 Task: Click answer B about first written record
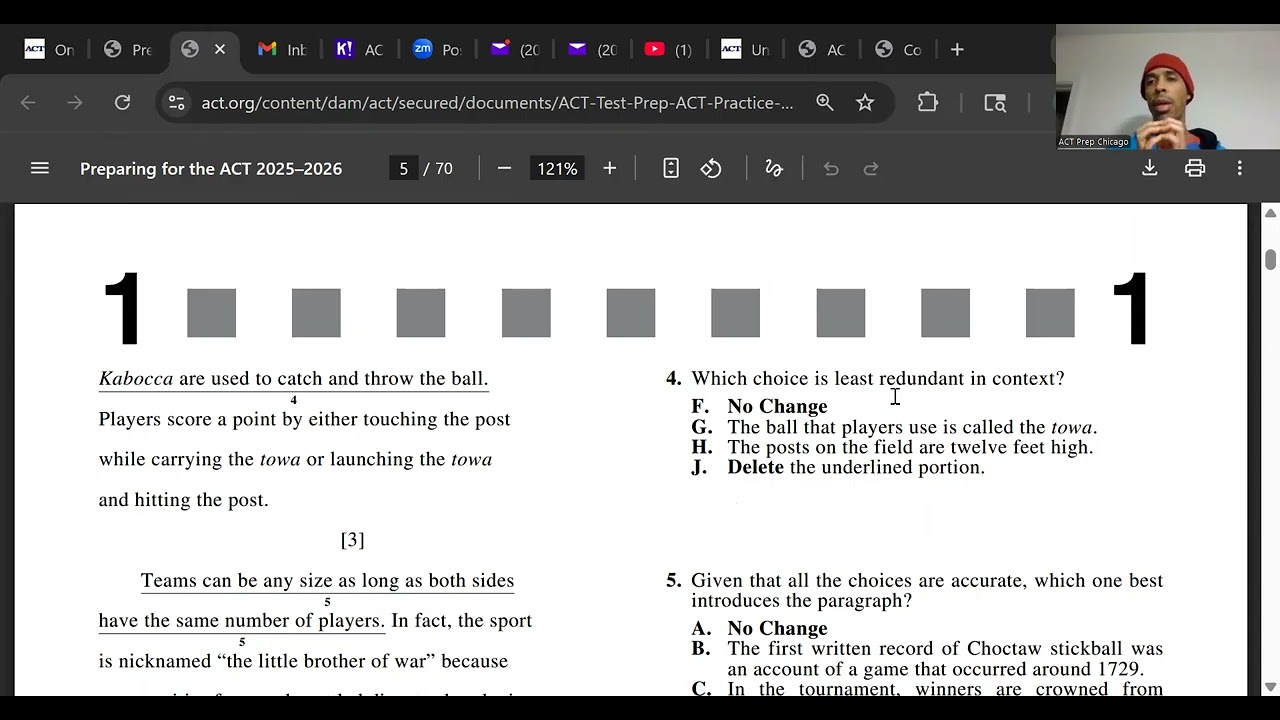927,659
